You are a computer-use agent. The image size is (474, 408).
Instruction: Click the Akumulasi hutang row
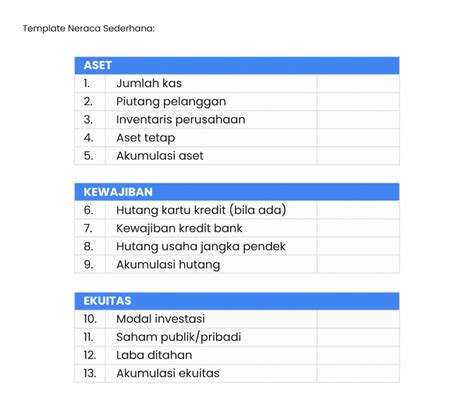(x=237, y=264)
